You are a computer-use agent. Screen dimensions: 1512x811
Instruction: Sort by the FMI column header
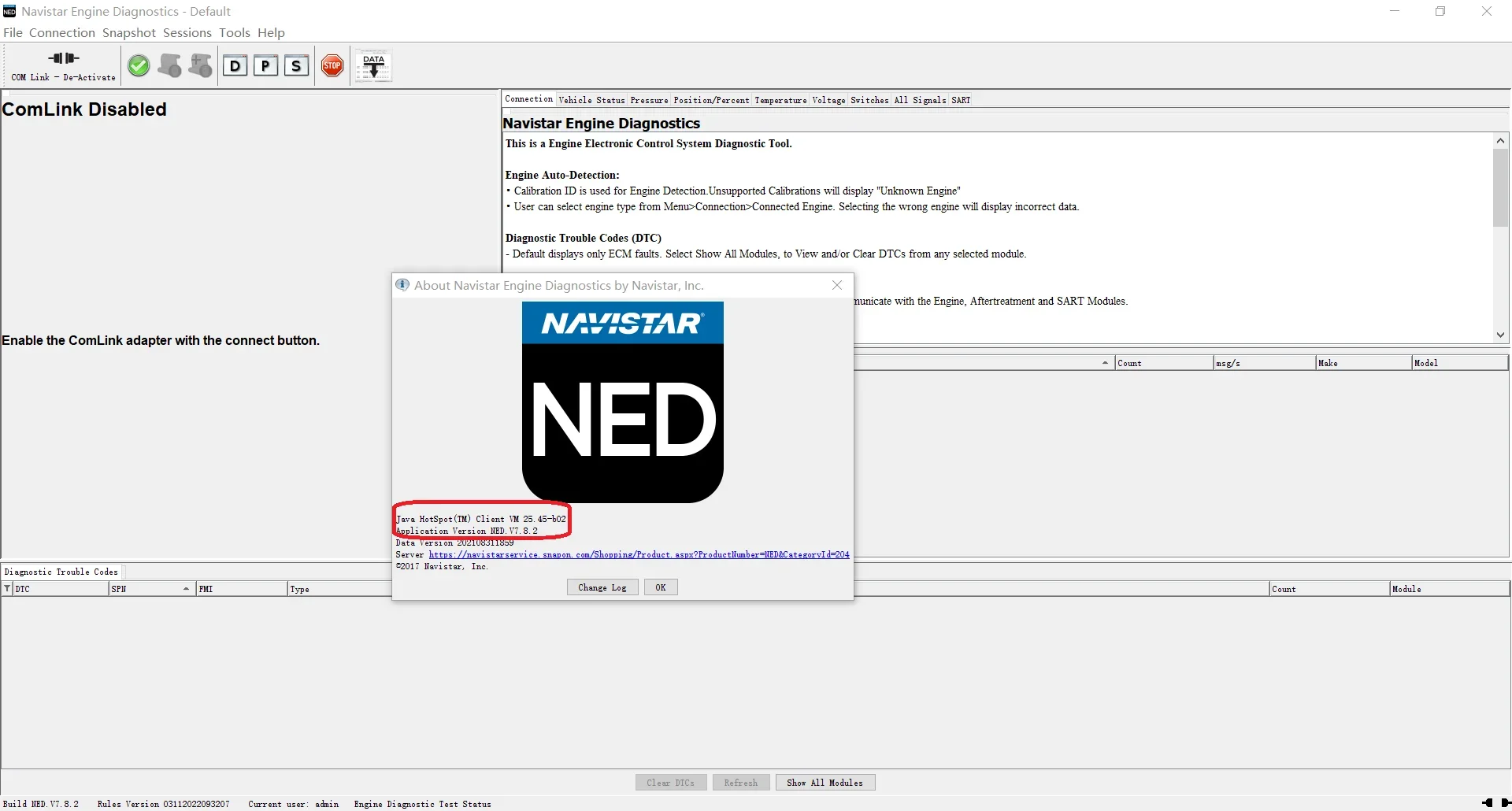point(242,589)
